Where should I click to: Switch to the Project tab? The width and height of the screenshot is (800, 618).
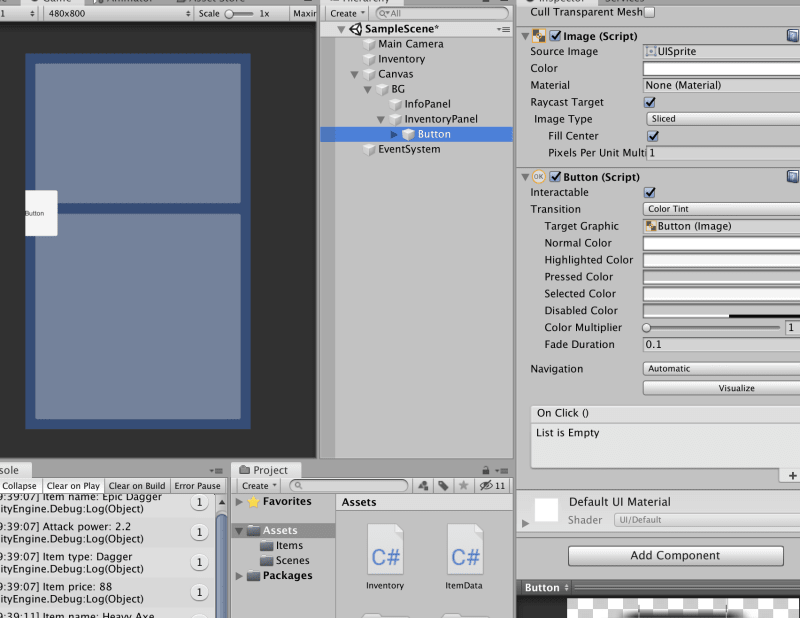coord(266,470)
